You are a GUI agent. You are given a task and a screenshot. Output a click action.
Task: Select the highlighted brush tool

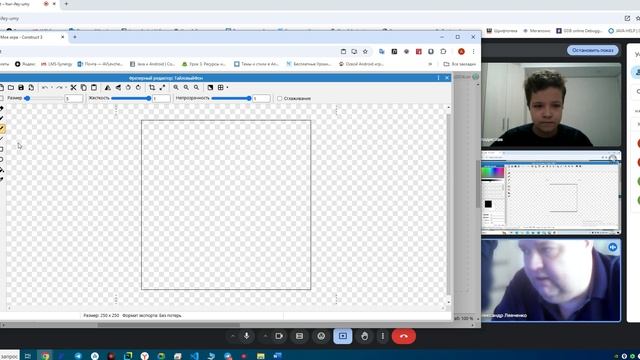[2, 129]
